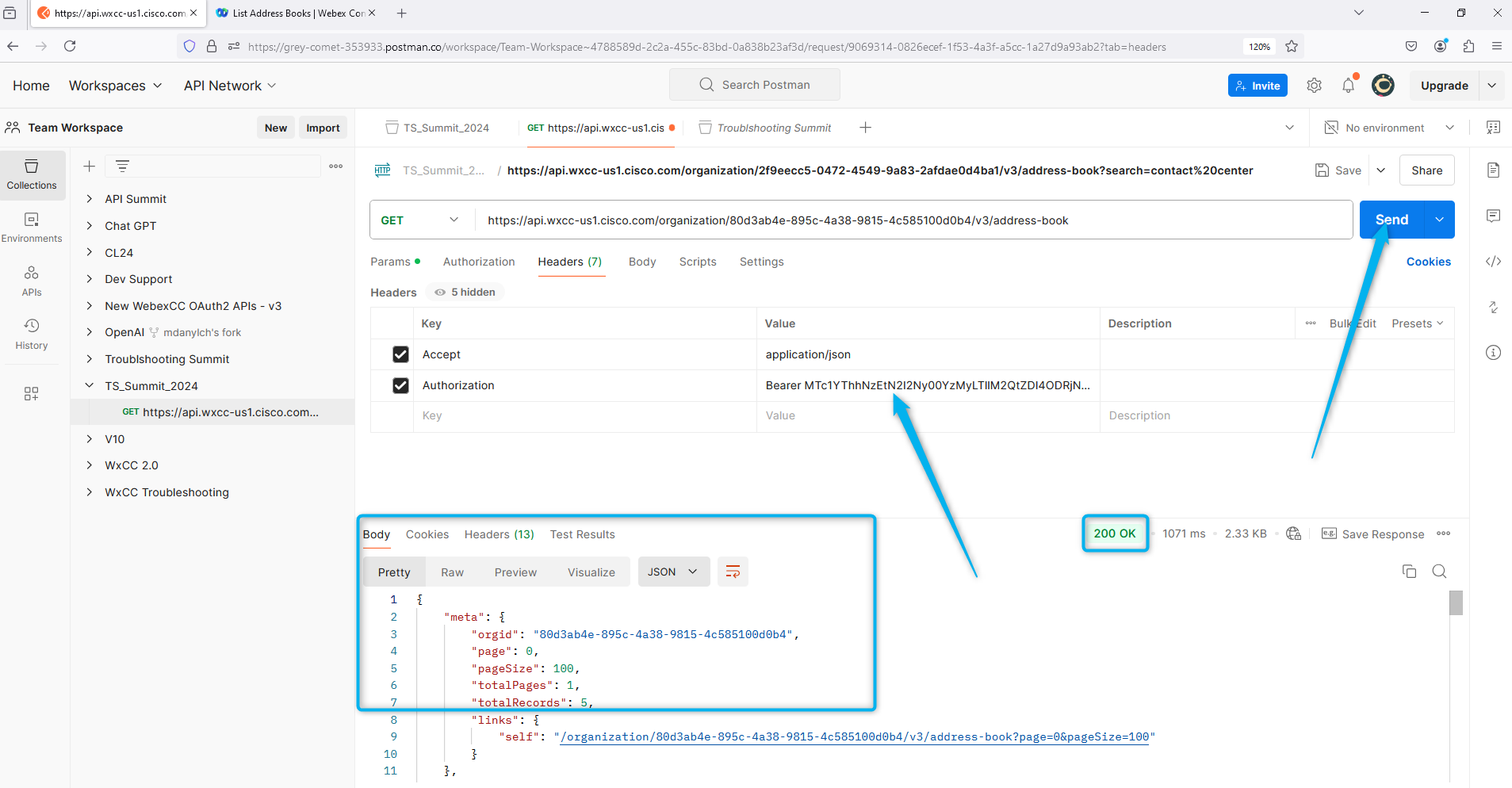
Task: Open the Save options arrow
Action: (x=1380, y=170)
